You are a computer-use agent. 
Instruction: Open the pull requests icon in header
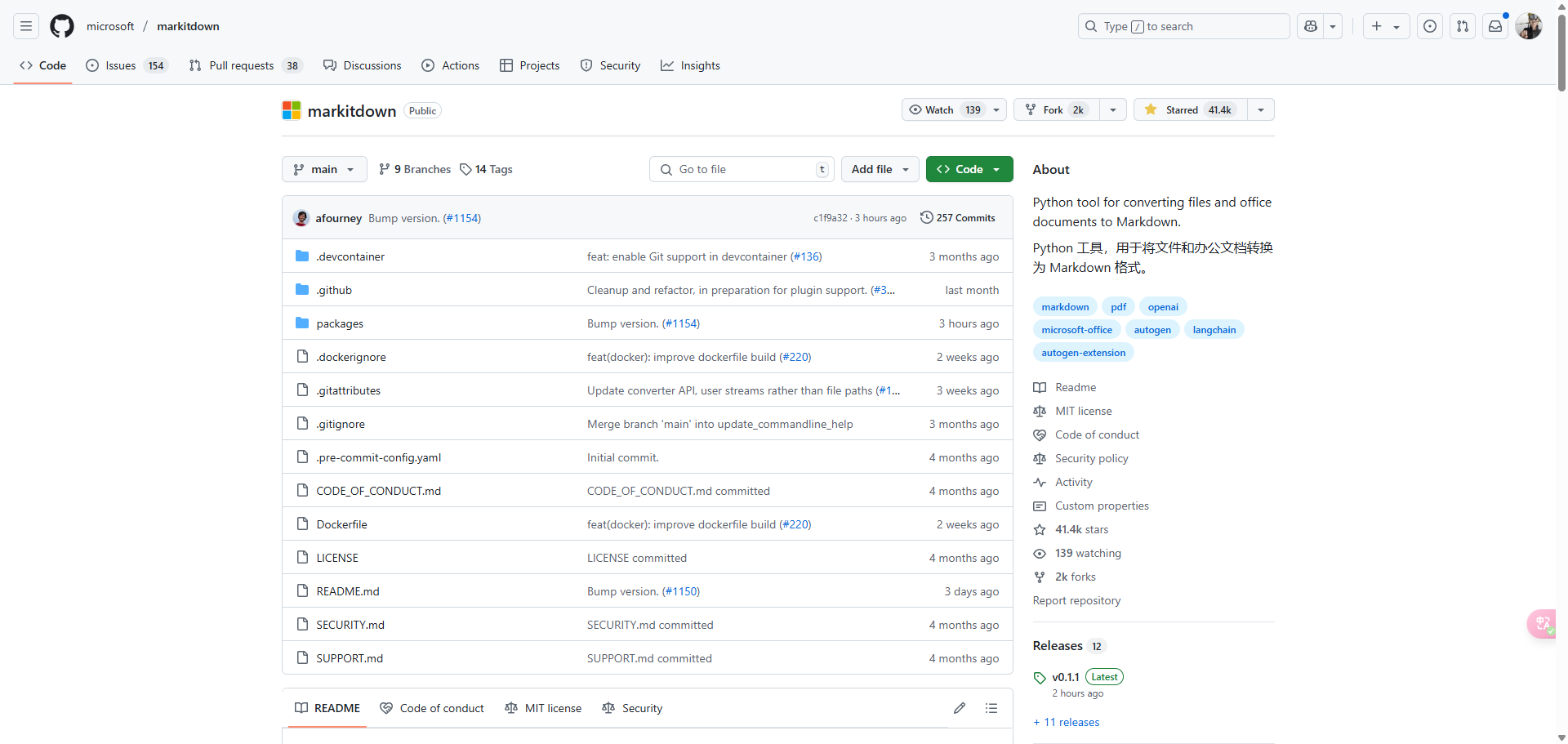1463,26
